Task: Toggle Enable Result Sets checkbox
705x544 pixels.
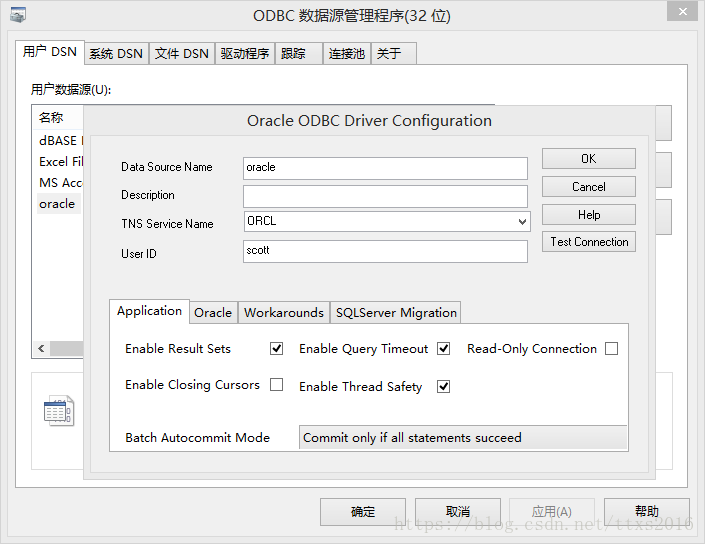Action: 277,348
